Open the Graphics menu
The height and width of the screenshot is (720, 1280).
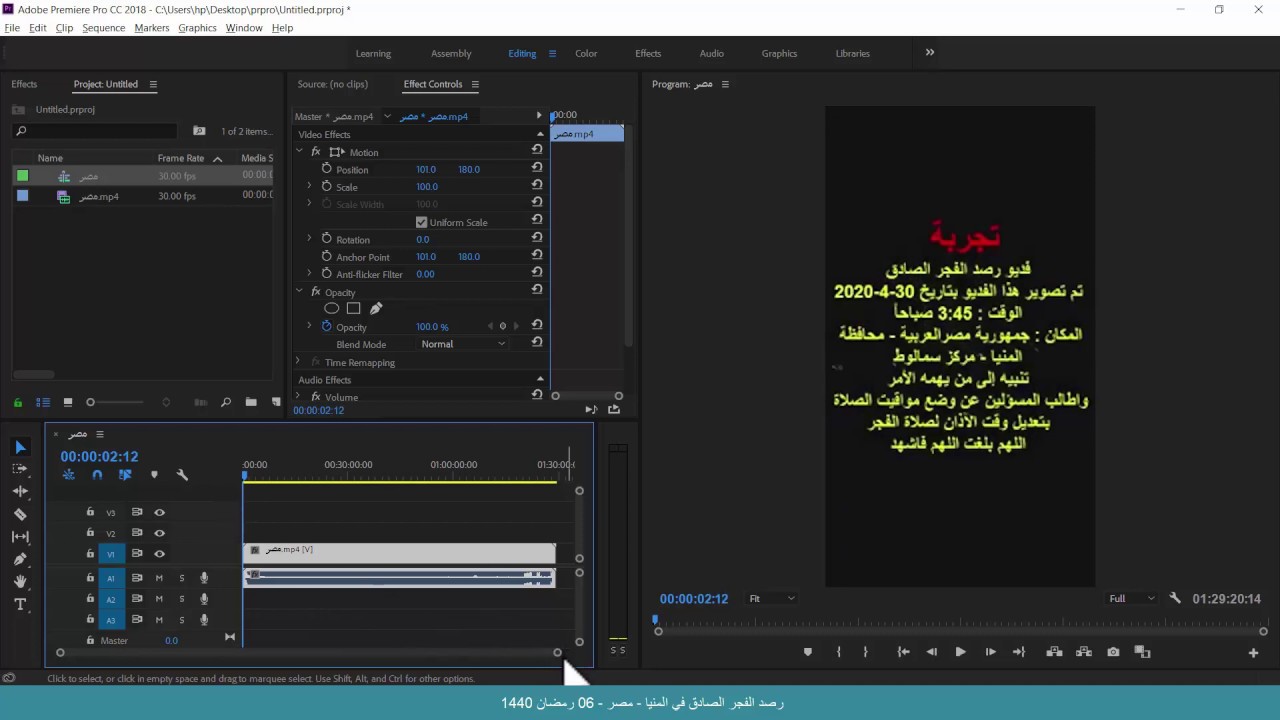point(197,28)
